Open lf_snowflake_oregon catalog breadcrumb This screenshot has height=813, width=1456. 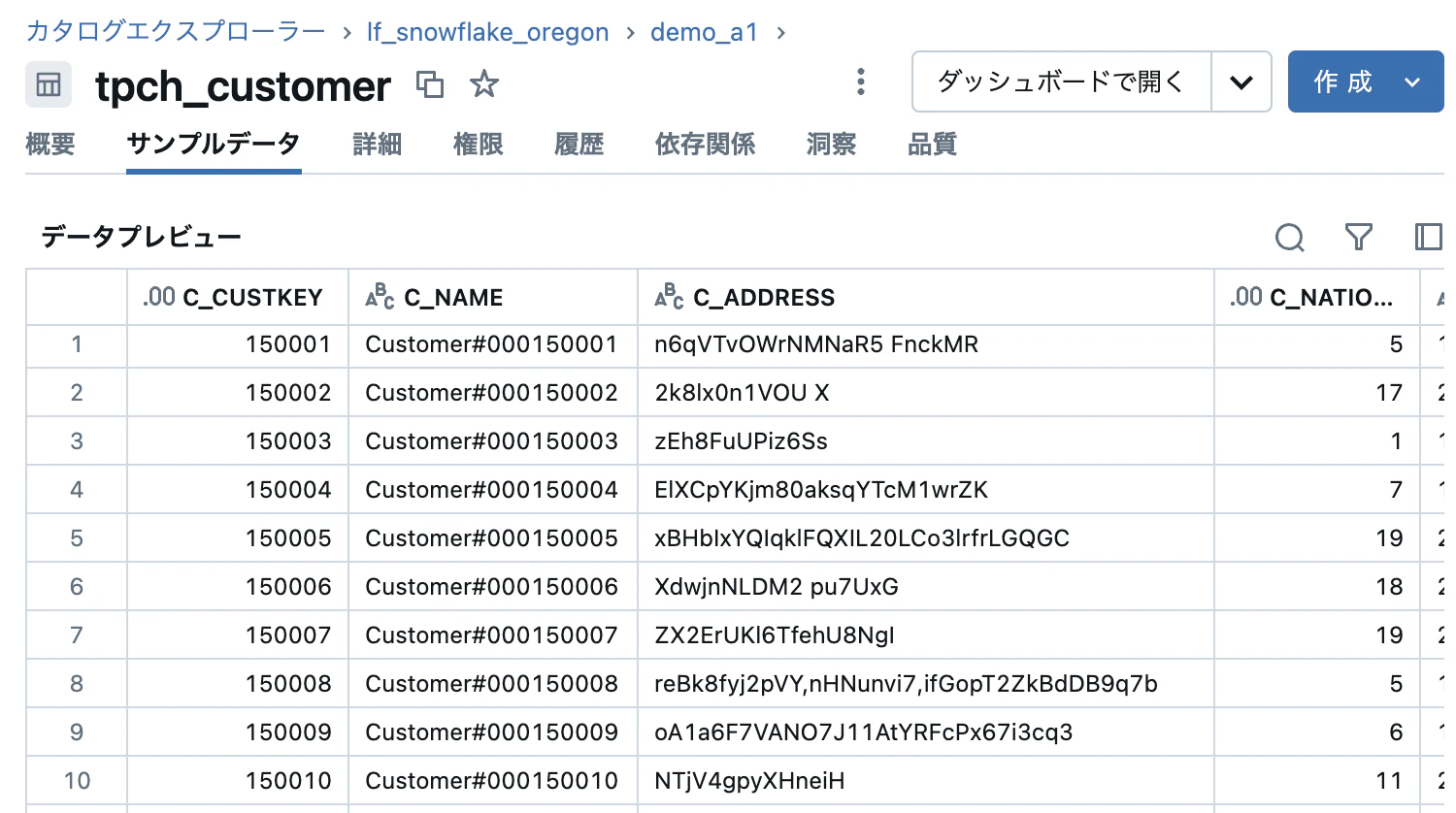[x=488, y=32]
